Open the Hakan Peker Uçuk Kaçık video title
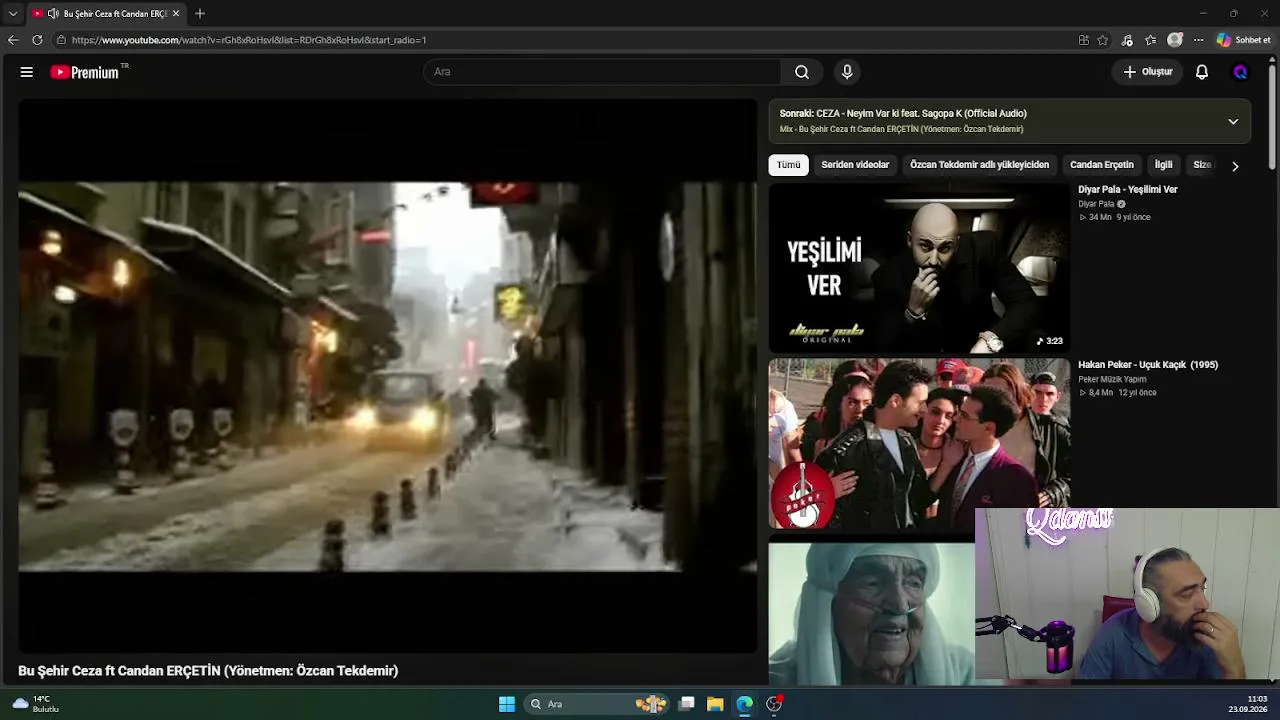Viewport: 1280px width, 720px height. pos(1148,365)
